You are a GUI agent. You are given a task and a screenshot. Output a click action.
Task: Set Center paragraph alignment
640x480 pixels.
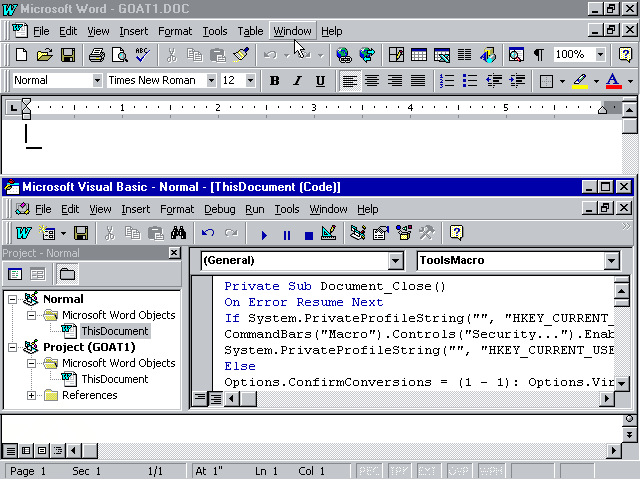(372, 81)
